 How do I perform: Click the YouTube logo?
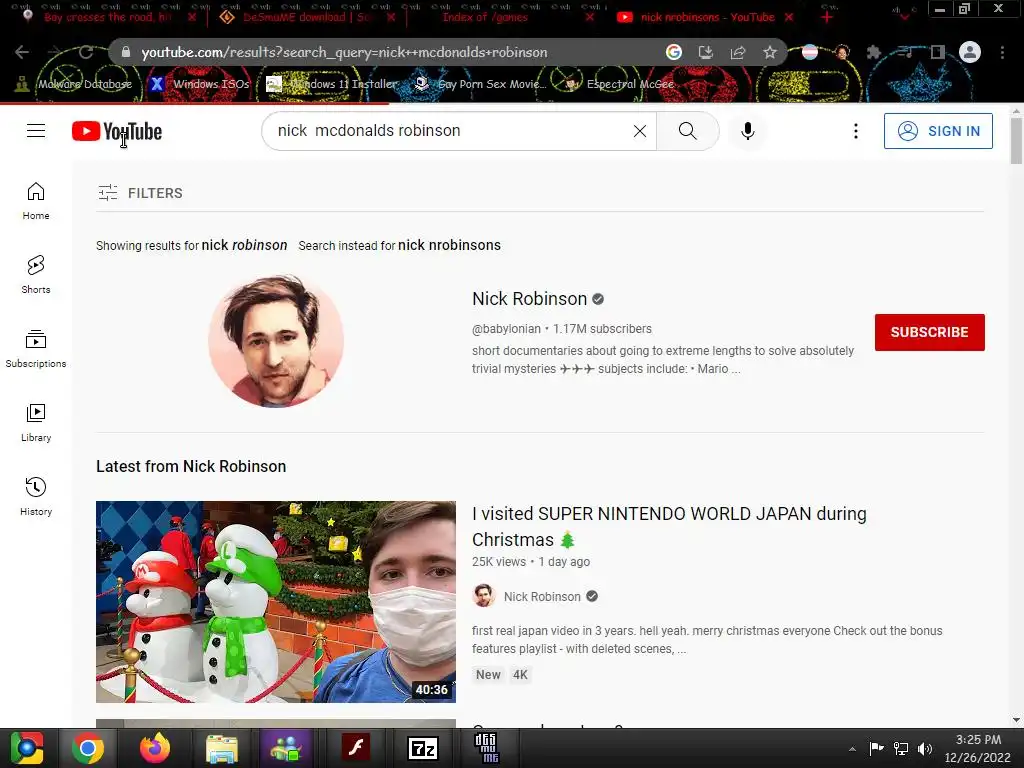point(117,131)
